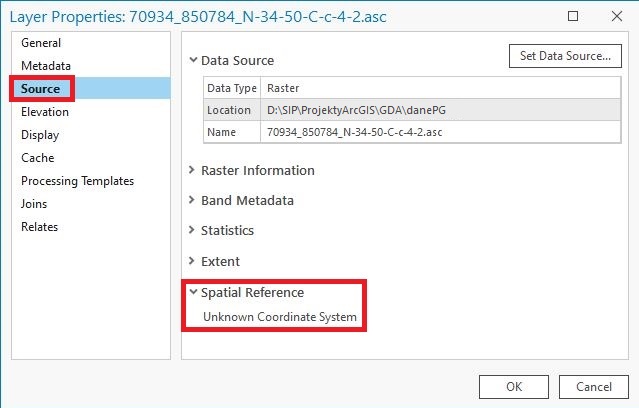Switch to the Display page
This screenshot has height=408, width=639.
point(40,135)
